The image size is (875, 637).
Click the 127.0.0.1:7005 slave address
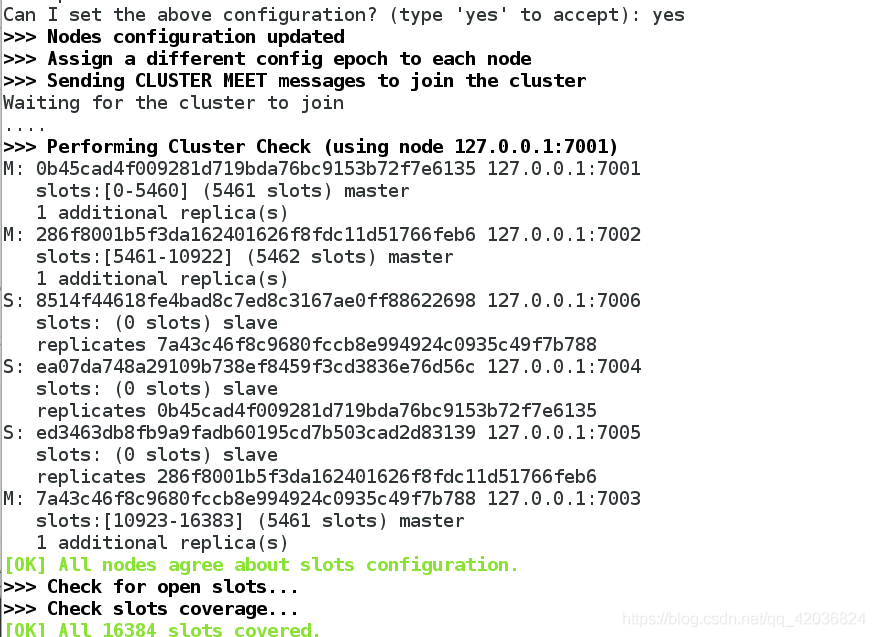[564, 432]
